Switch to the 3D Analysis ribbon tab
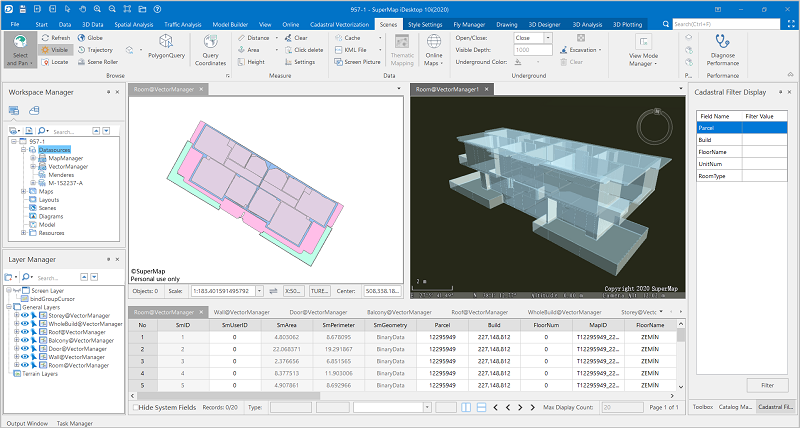 click(587, 24)
